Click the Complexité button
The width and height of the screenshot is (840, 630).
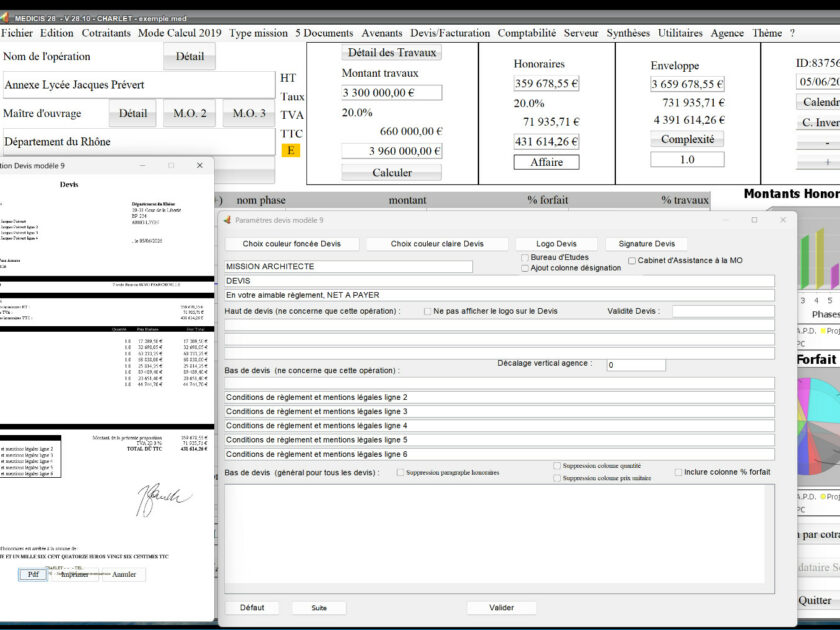click(x=687, y=139)
